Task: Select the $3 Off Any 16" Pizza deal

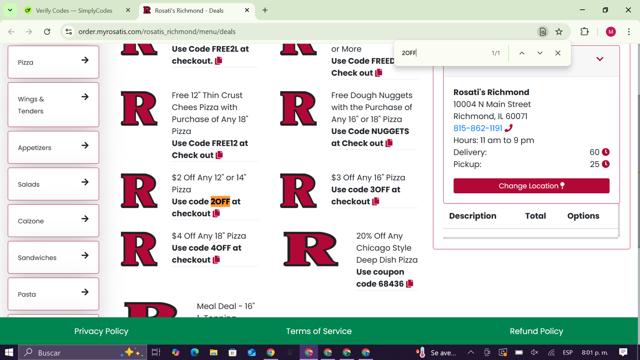Action: point(368,178)
